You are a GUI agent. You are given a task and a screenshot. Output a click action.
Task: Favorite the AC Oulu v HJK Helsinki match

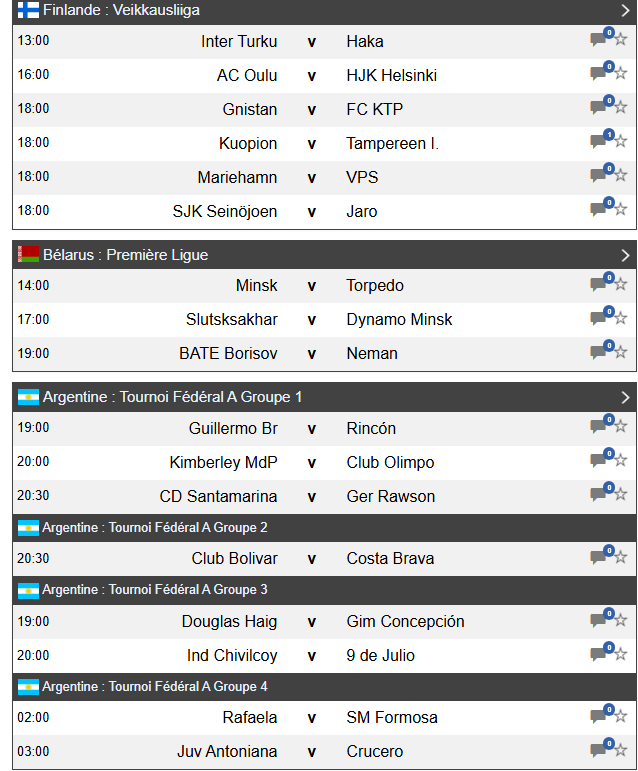pos(621,76)
